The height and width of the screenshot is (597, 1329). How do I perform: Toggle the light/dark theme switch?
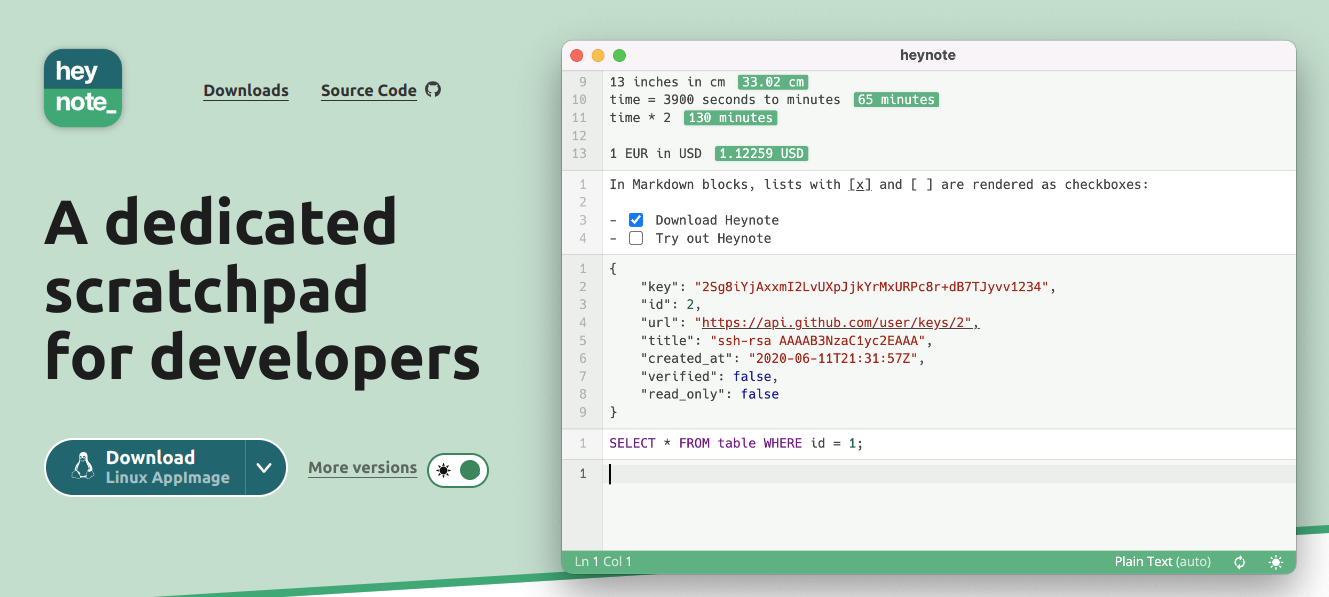458,470
